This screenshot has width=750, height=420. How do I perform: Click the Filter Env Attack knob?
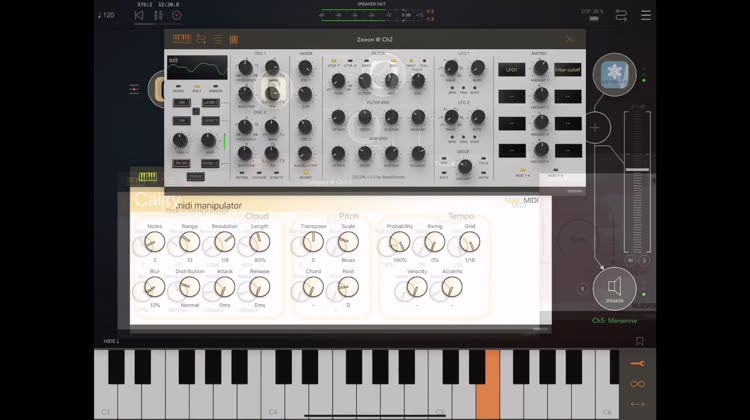(x=338, y=117)
